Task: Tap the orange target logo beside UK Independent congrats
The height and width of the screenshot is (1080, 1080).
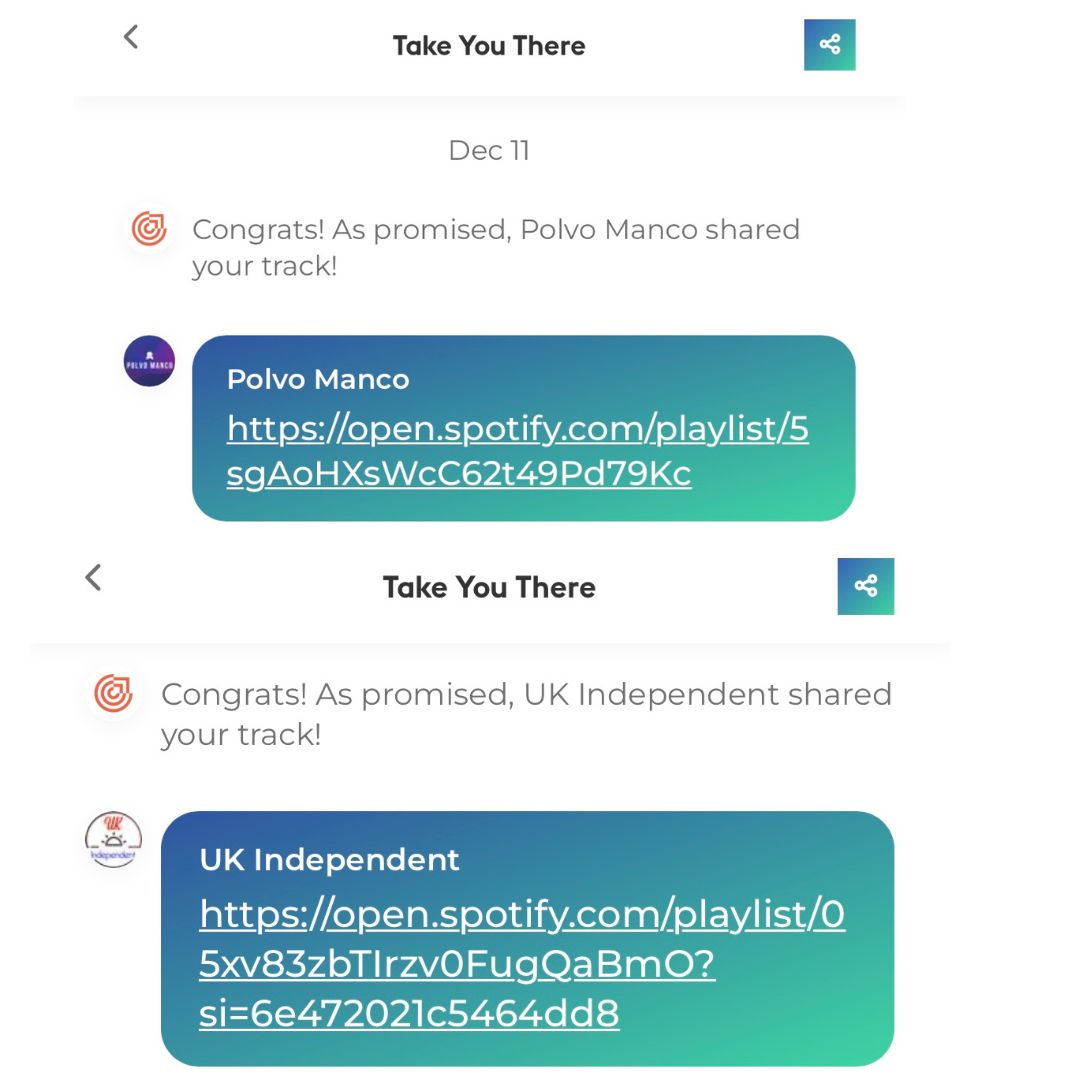Action: pos(114,693)
